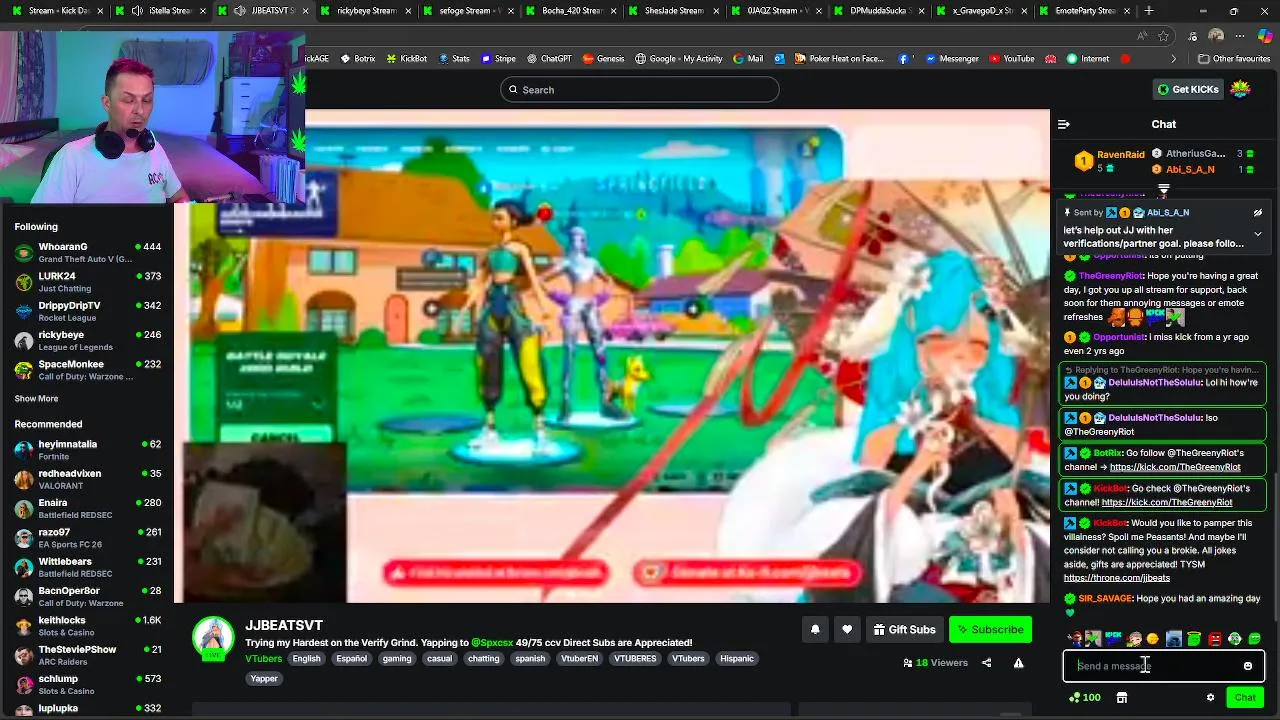Screen dimensions: 1280x720
Task: Open the Mail bookmark
Action: point(748,59)
